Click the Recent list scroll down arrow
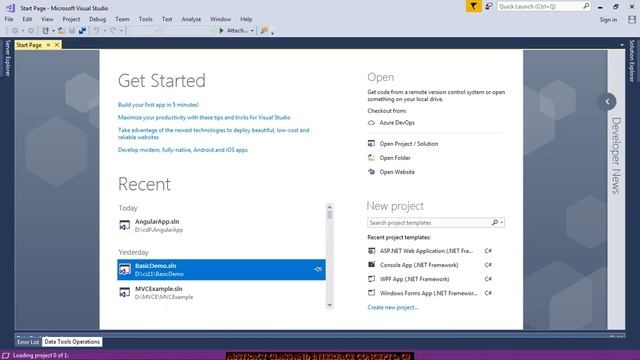 tap(329, 305)
